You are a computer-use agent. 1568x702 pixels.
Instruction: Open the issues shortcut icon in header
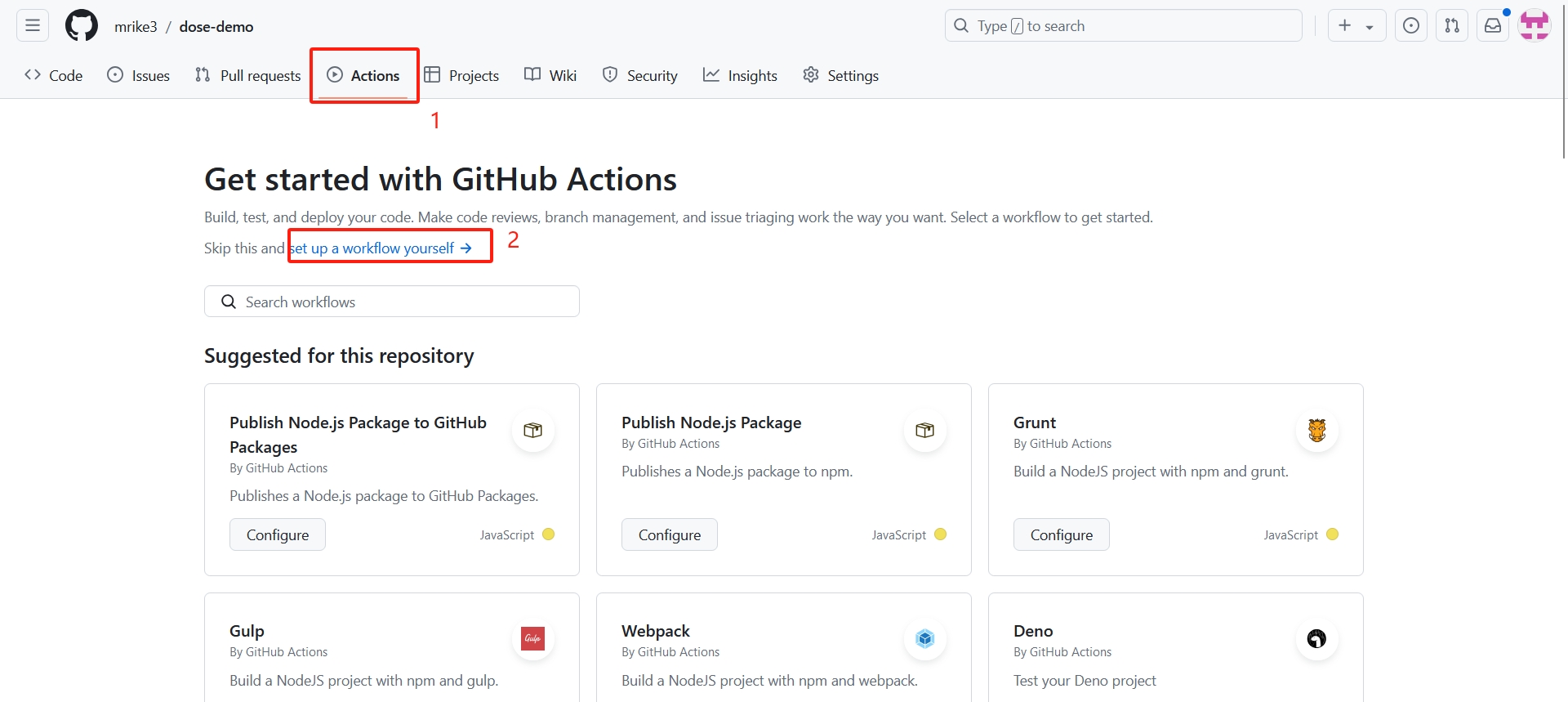point(1410,26)
